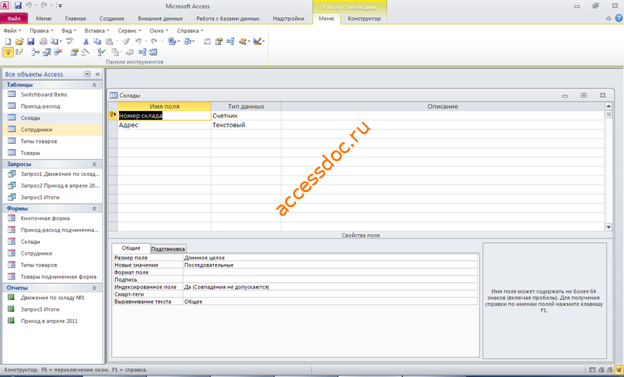This screenshot has height=377, width=624.
Task: Open the Вставка menu
Action: point(97,31)
